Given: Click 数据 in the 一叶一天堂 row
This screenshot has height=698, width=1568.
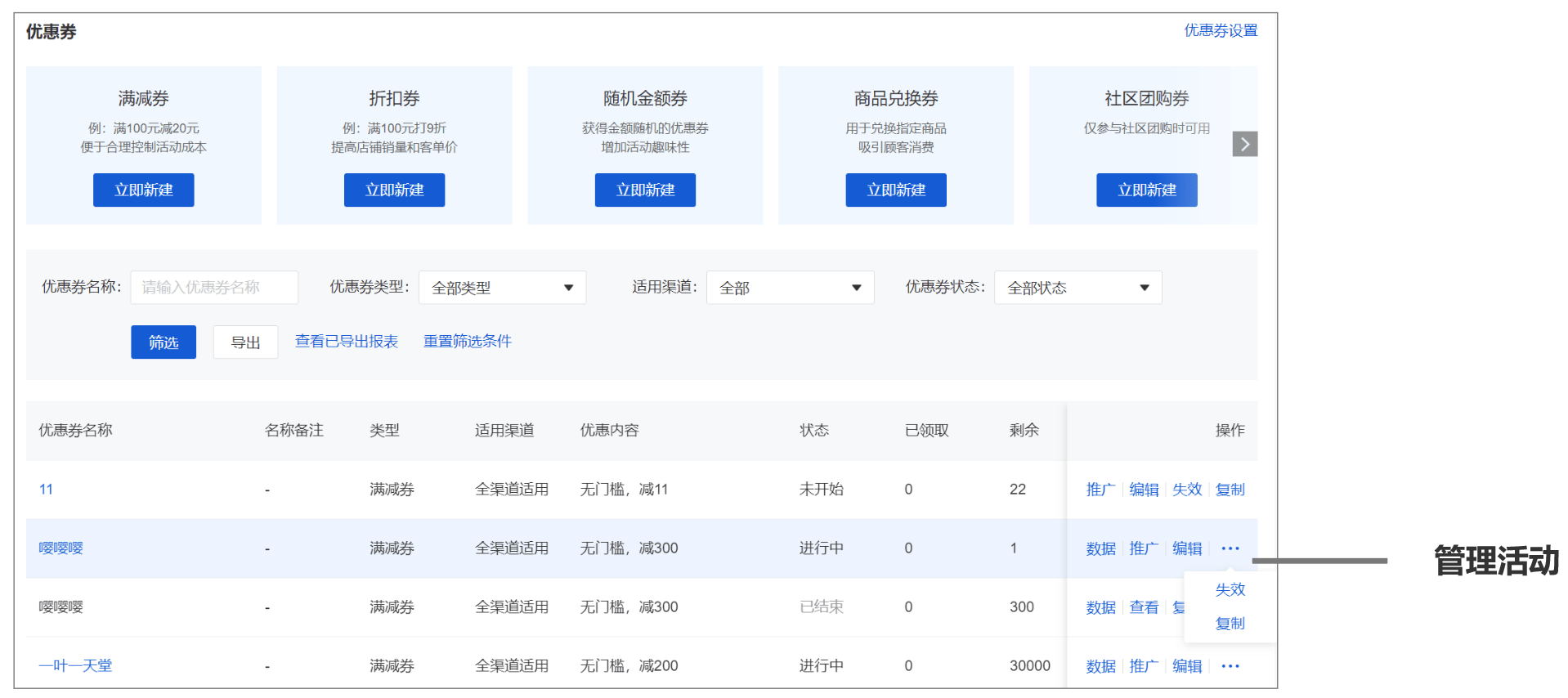Looking at the screenshot, I should point(1100,666).
